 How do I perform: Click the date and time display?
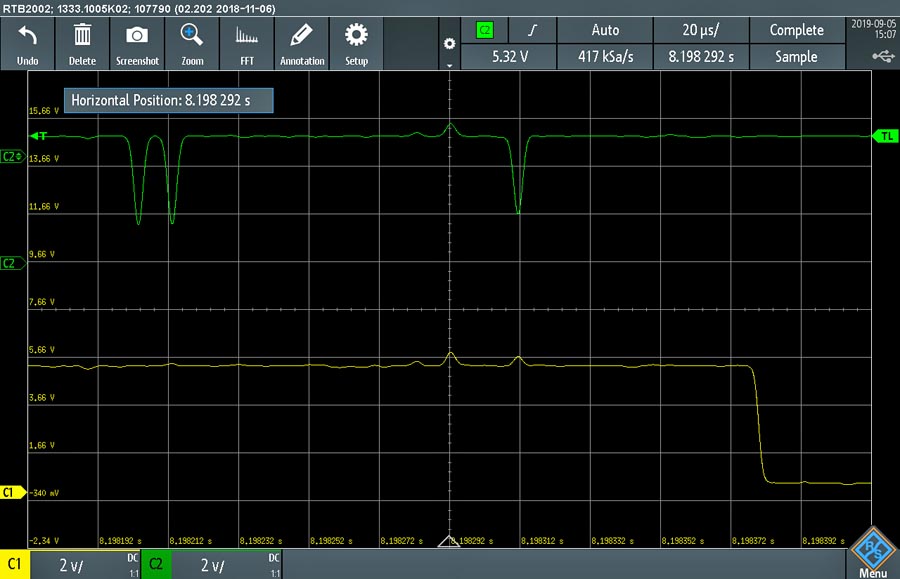pyautogui.click(x=873, y=29)
